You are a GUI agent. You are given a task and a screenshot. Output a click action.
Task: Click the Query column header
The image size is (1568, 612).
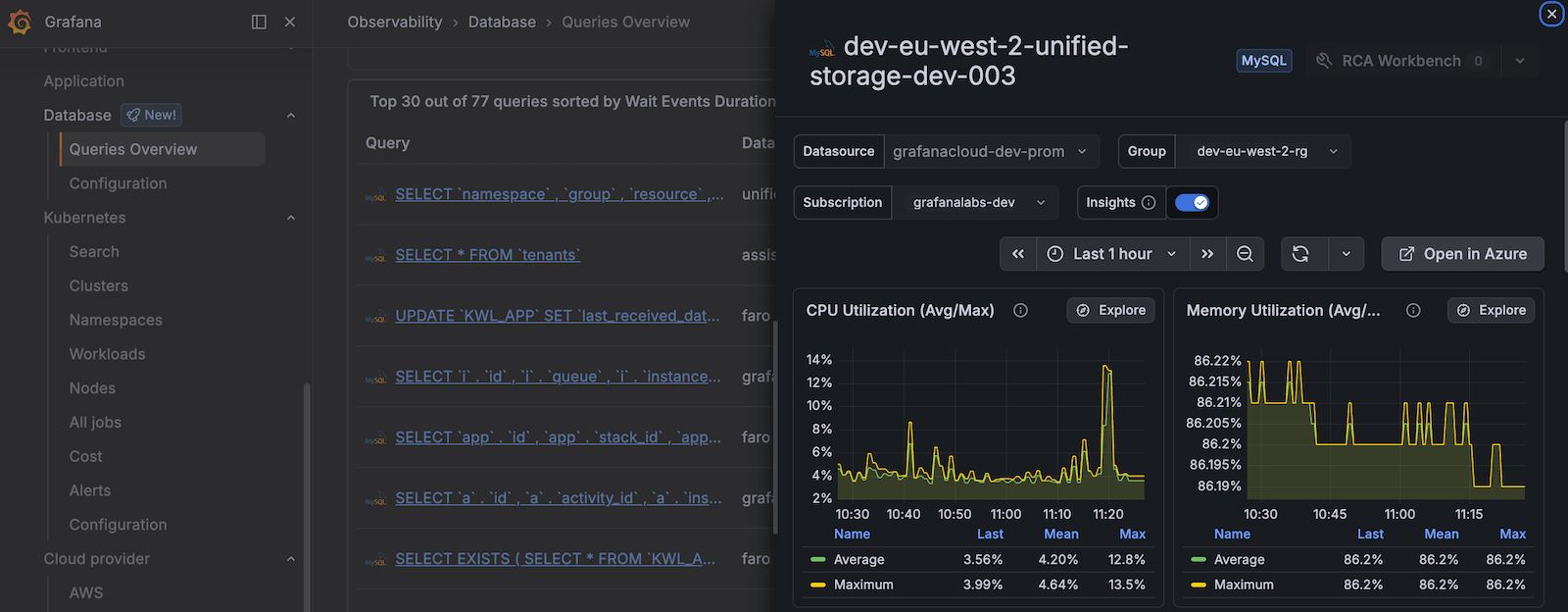click(388, 143)
